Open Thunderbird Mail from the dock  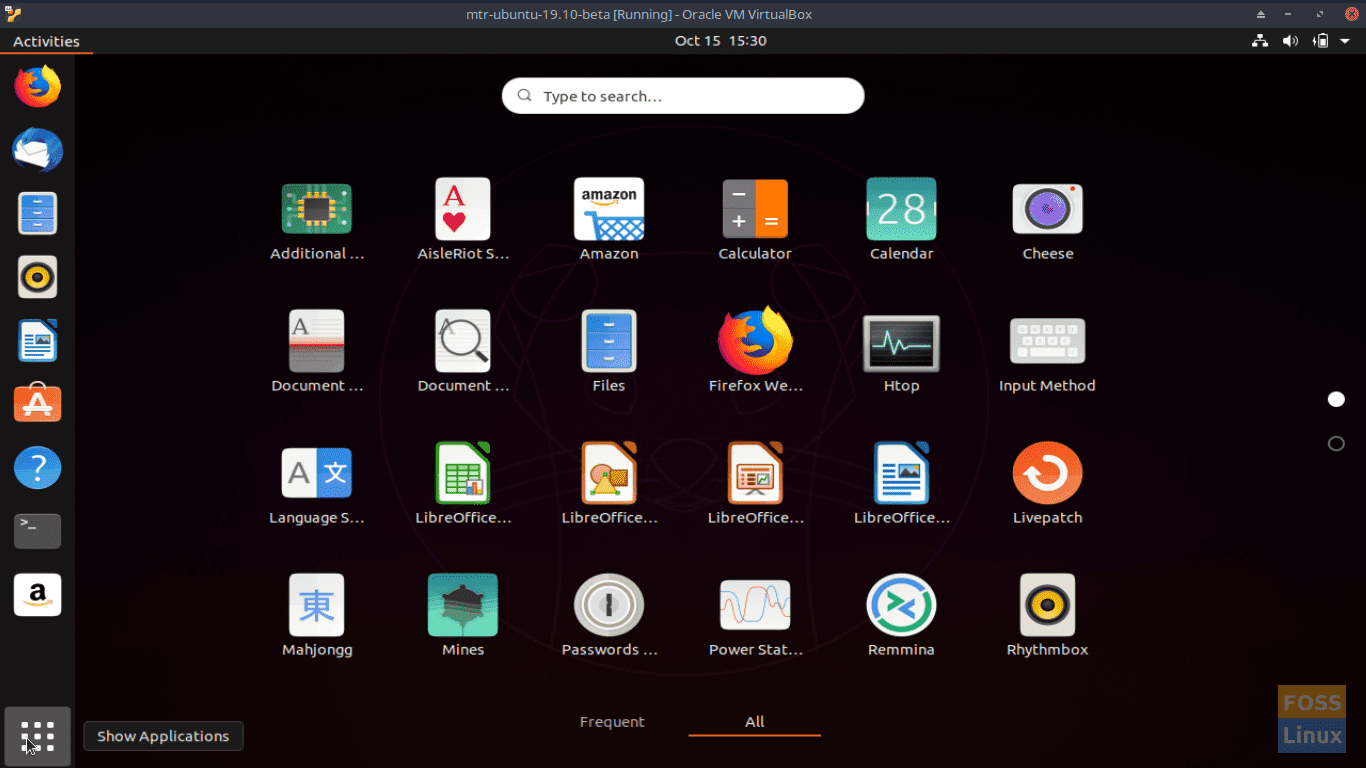tap(38, 151)
